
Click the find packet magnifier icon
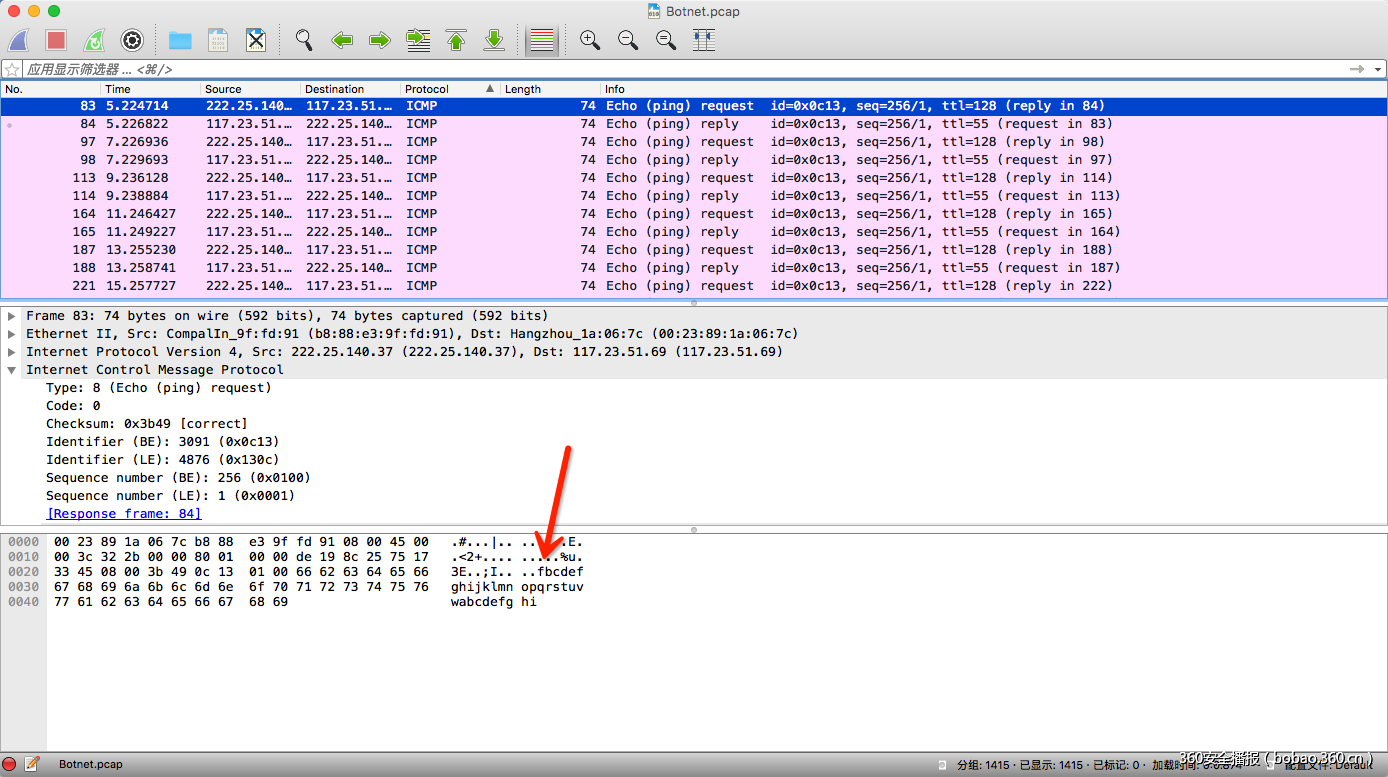tap(304, 40)
